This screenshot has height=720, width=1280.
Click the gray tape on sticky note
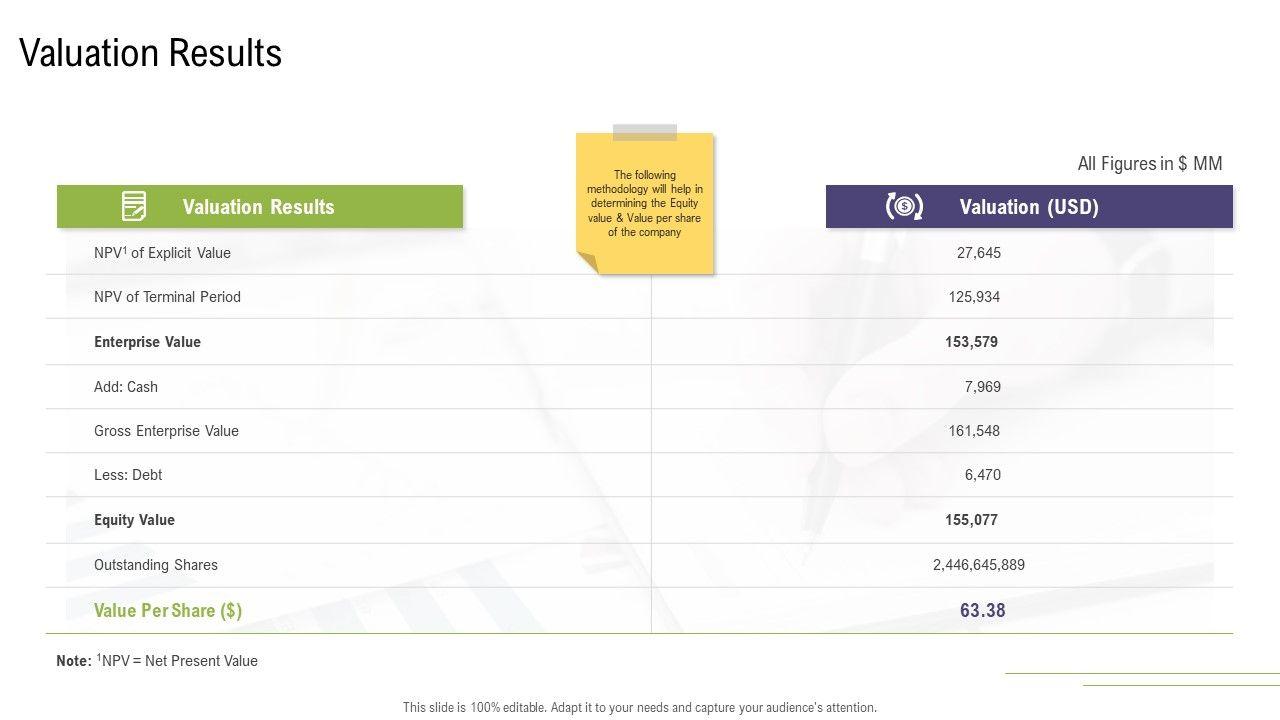pyautogui.click(x=645, y=132)
